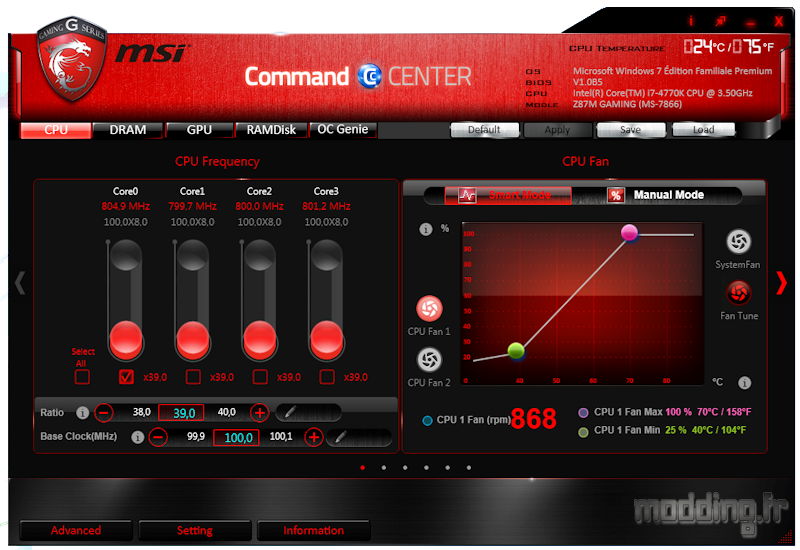Decrease Base Clock with the minus button
Image resolution: width=800 pixels, height=550 pixels.
point(158,437)
